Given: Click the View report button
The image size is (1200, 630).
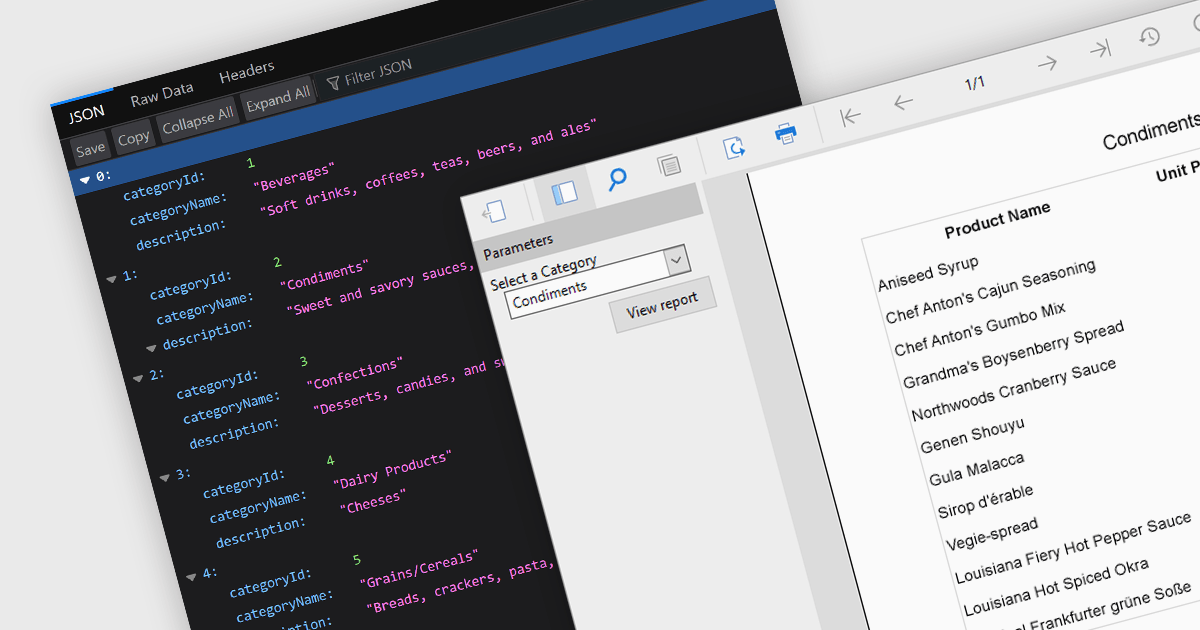Looking at the screenshot, I should click(x=662, y=305).
